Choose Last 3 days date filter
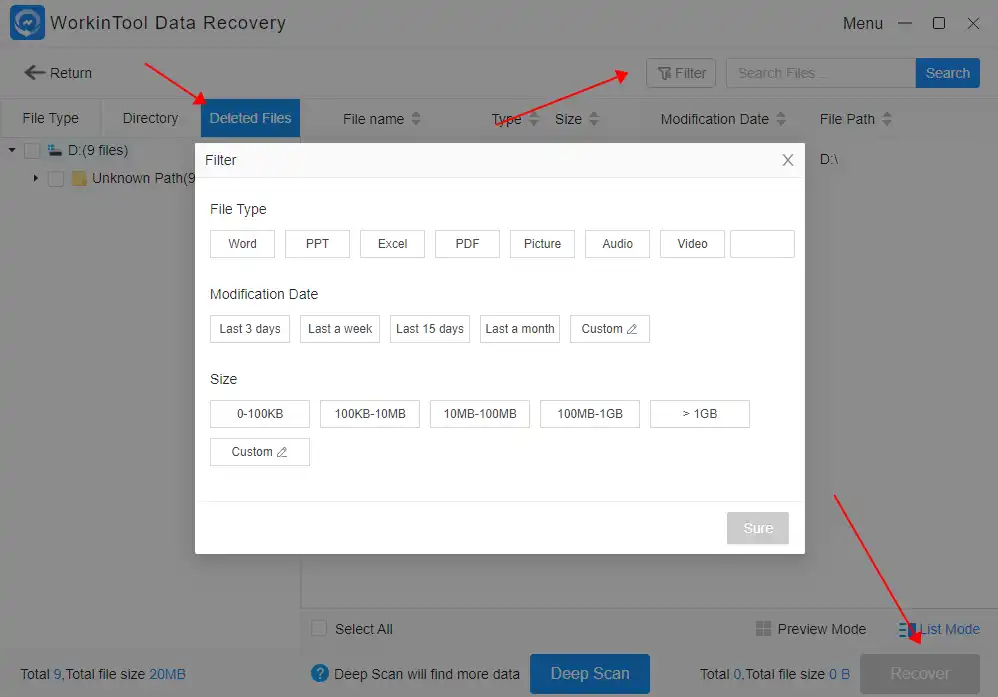The height and width of the screenshot is (697, 998). [x=250, y=329]
